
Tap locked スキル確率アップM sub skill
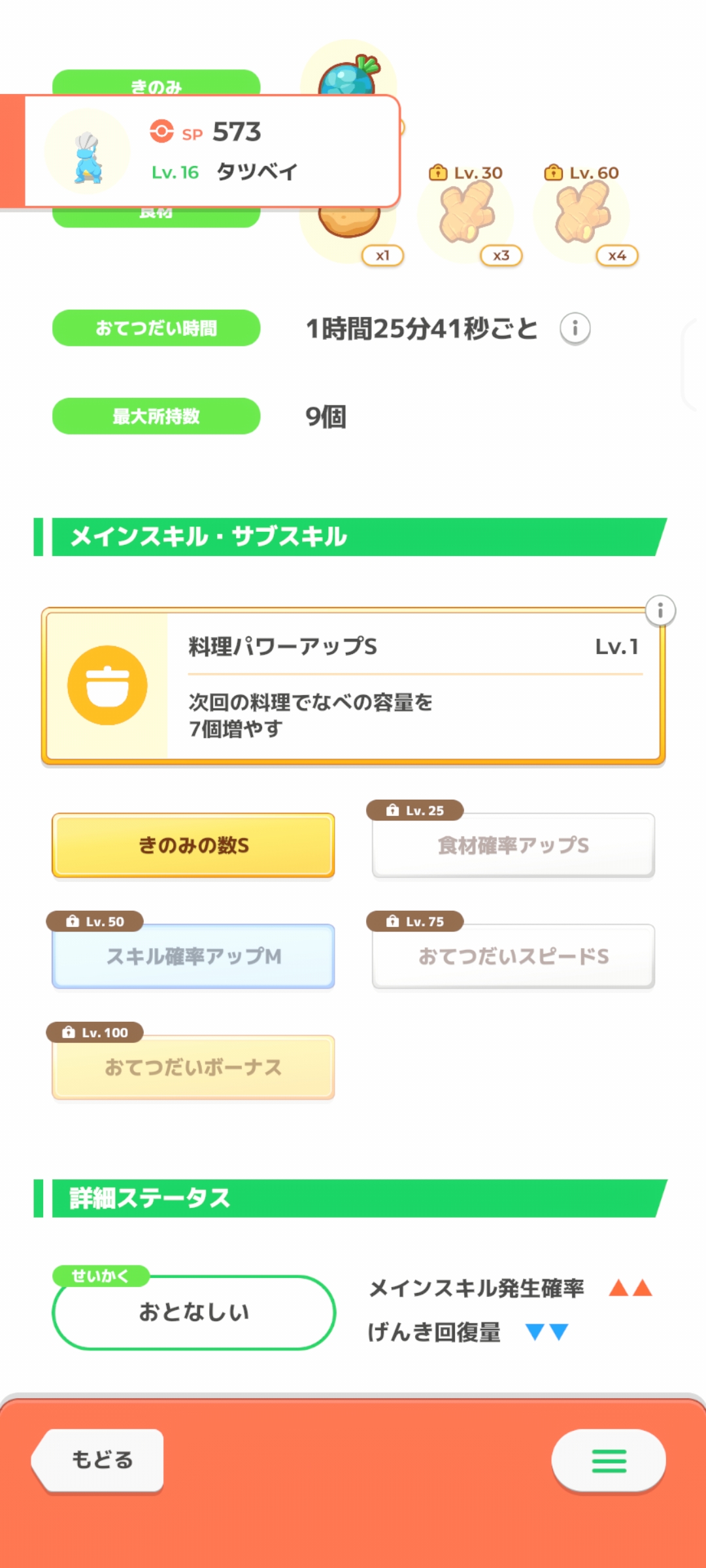193,956
